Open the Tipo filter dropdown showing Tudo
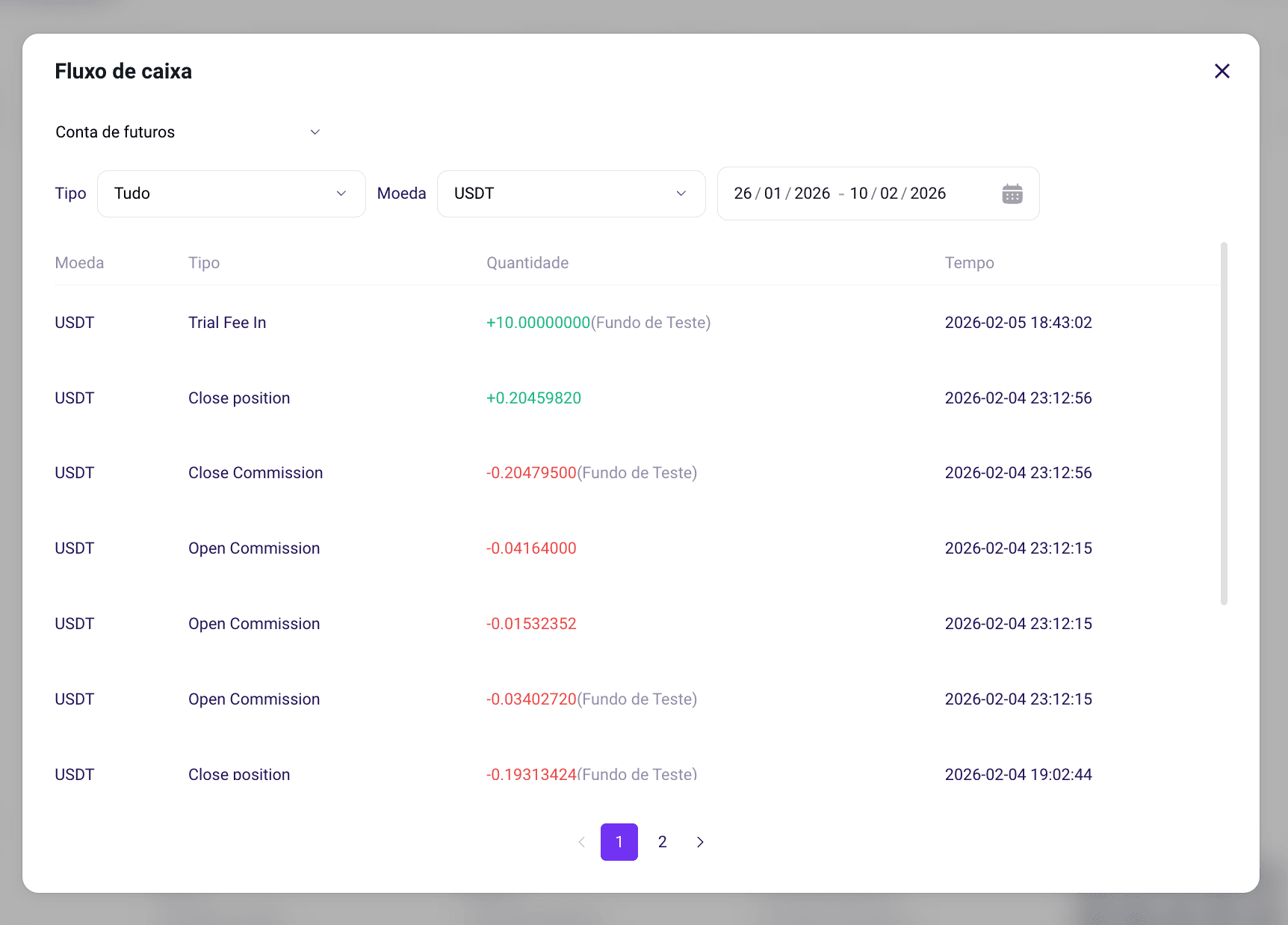This screenshot has height=925, width=1288. click(232, 194)
